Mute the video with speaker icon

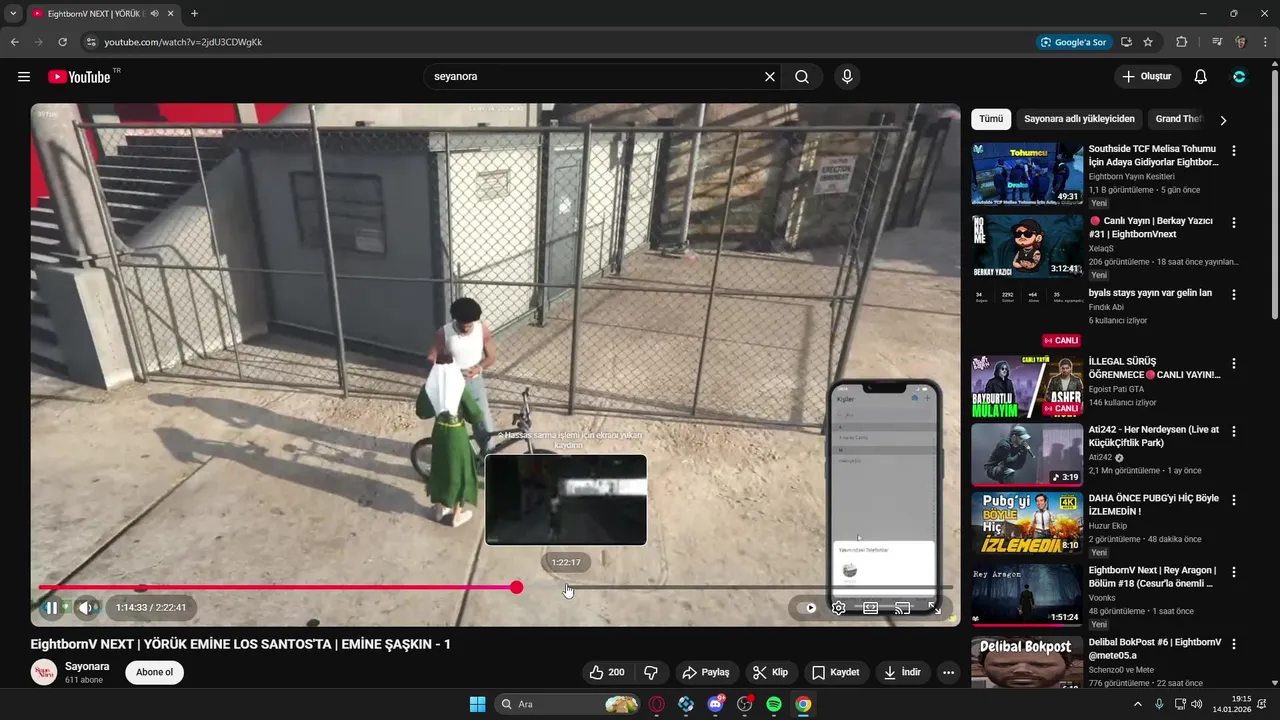87,607
